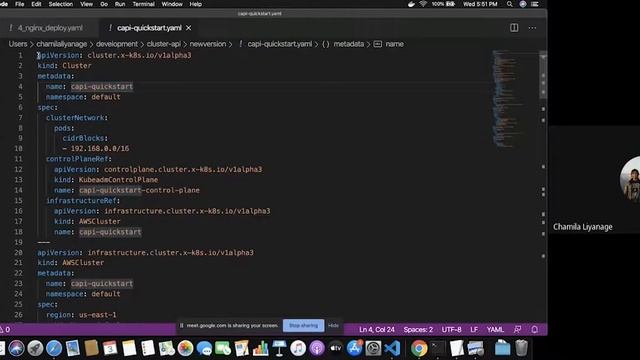Click line 26 region us-east-1 text
Image resolution: width=640 pixels, height=360 pixels.
pos(81,315)
